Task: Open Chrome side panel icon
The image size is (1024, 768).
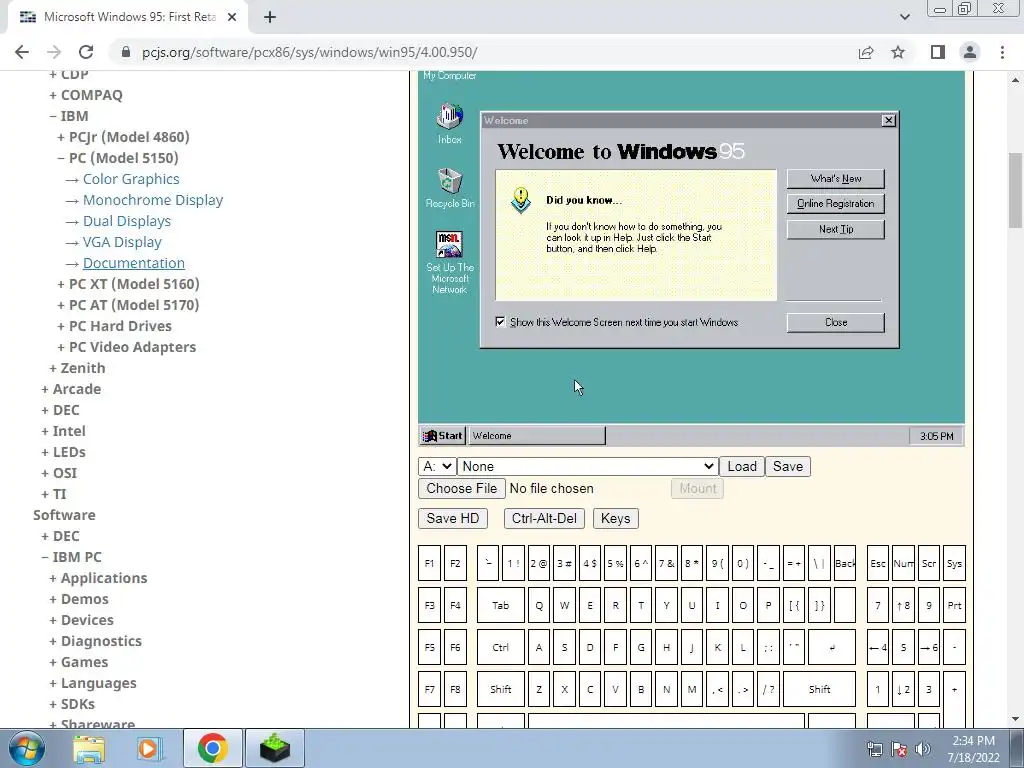Action: point(938,52)
